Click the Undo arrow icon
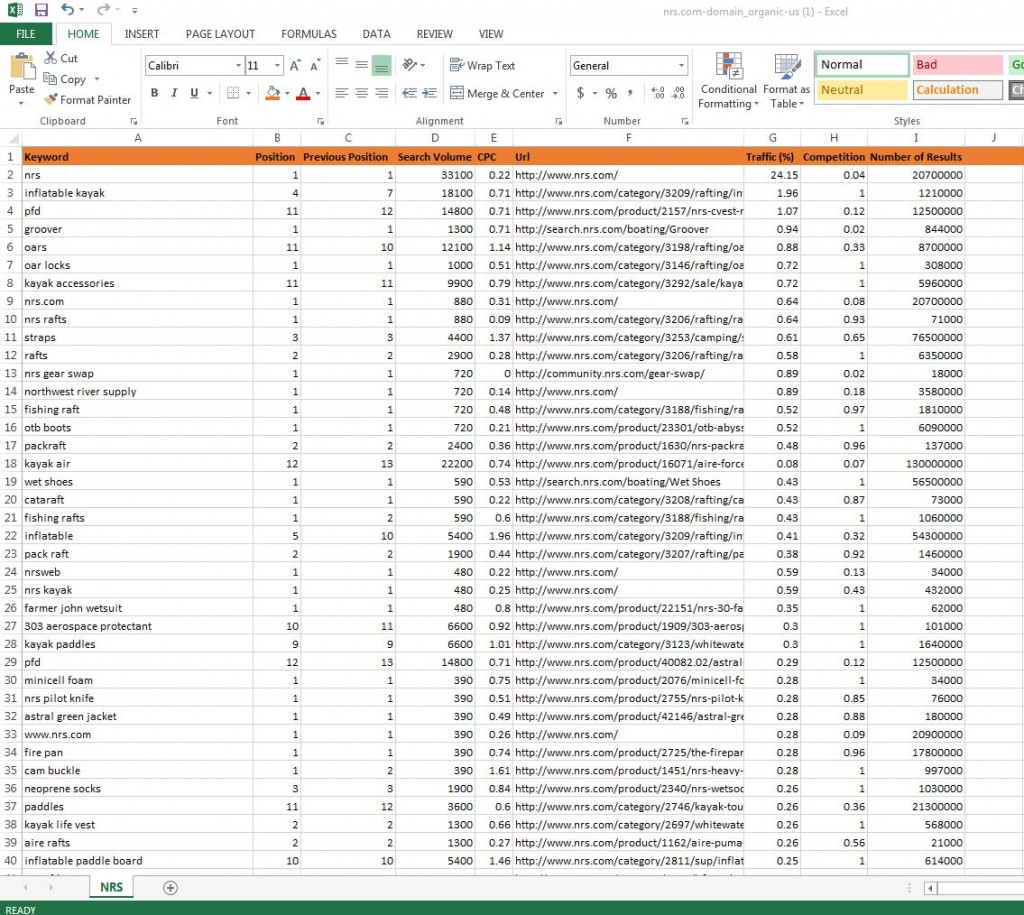1024x915 pixels. (66, 10)
